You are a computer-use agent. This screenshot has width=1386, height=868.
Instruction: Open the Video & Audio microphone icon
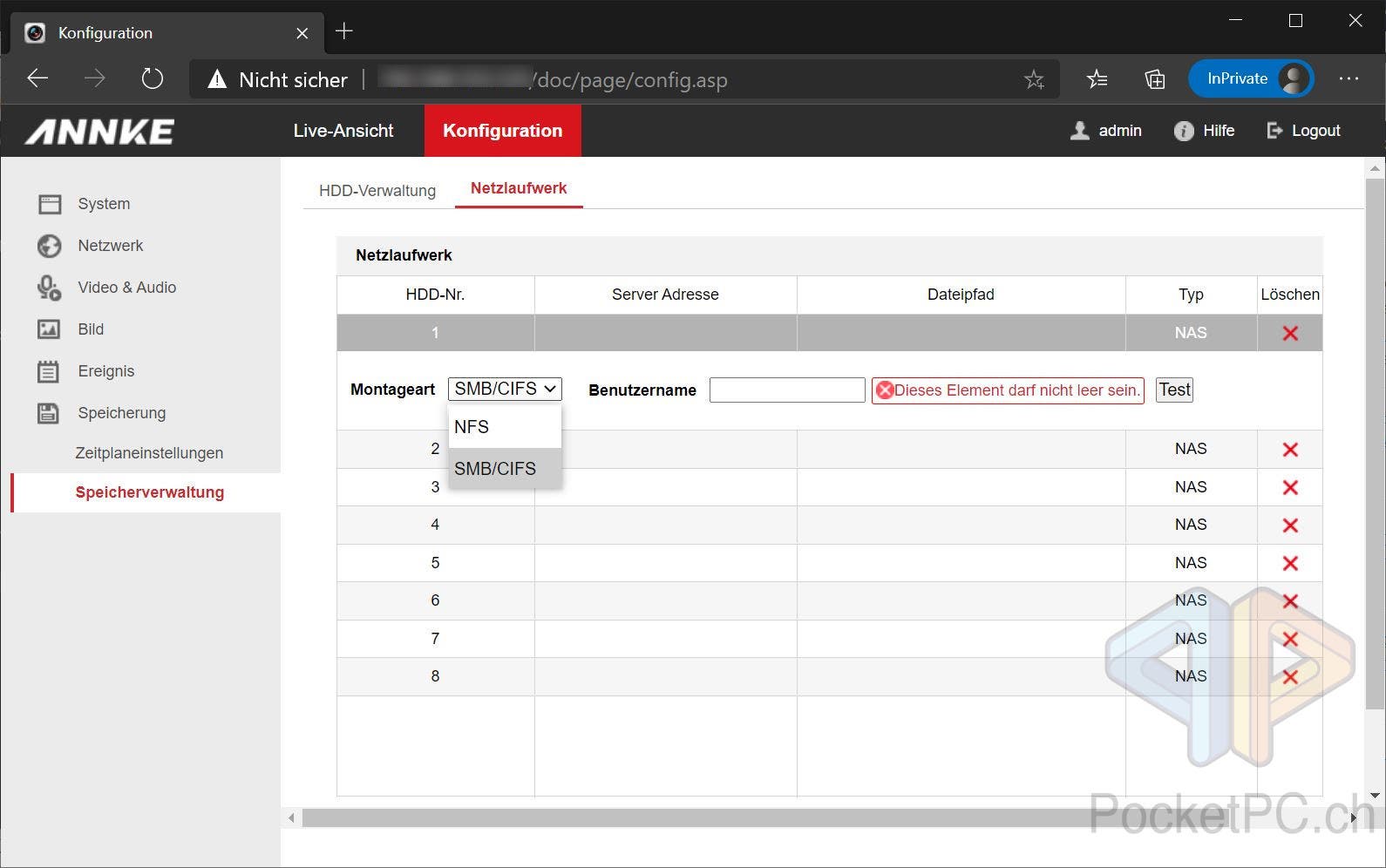pos(49,288)
